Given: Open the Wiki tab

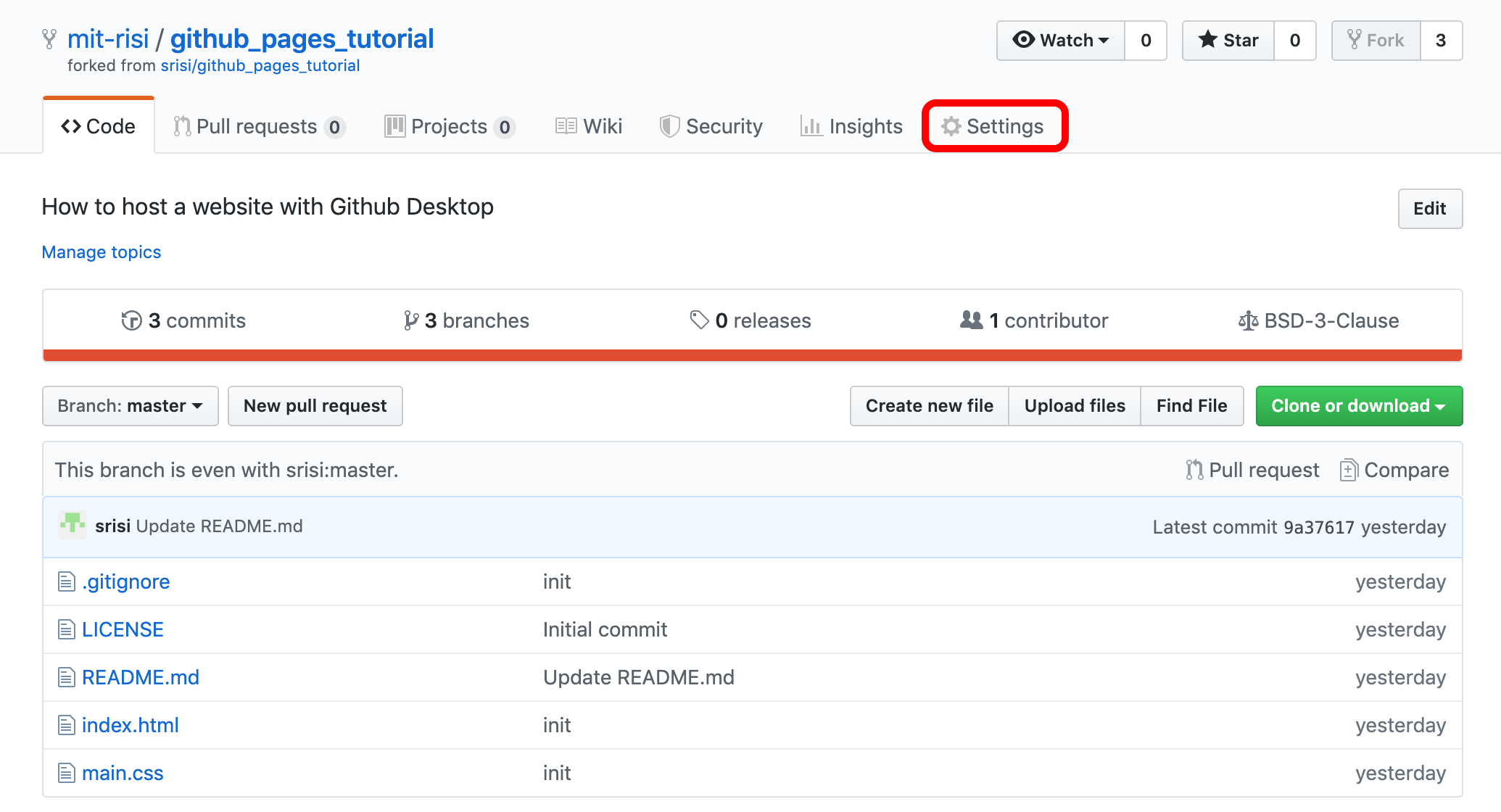Looking at the screenshot, I should [x=589, y=125].
